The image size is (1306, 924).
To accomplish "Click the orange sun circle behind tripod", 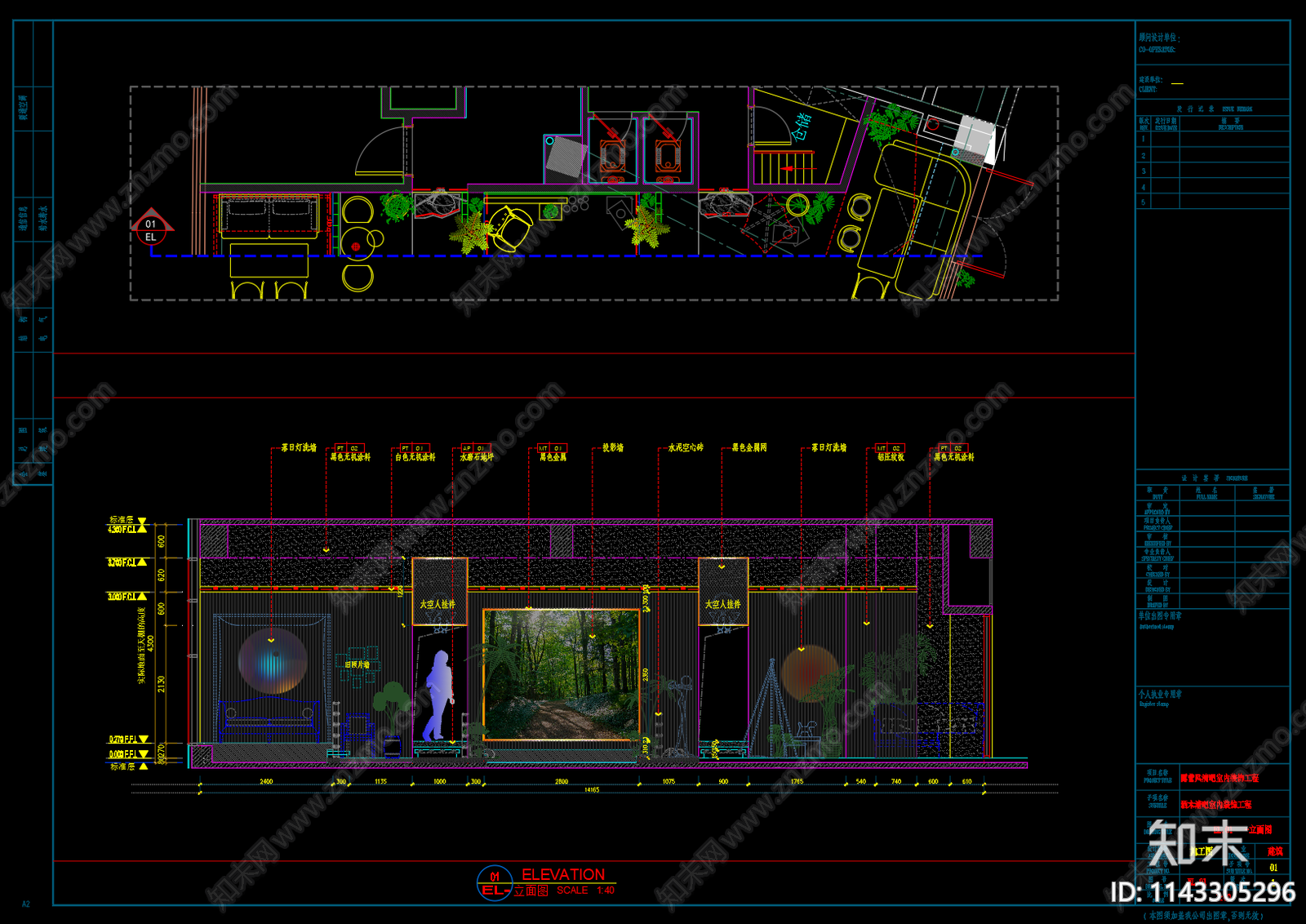I will [810, 673].
